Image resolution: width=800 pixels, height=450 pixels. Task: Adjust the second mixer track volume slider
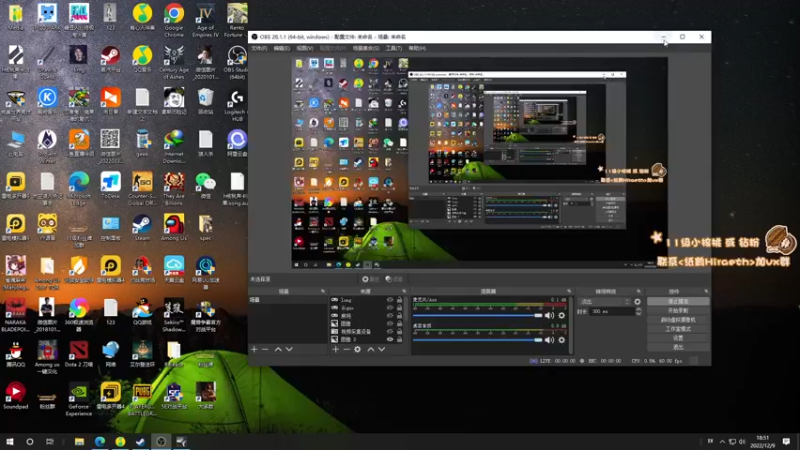pos(478,340)
